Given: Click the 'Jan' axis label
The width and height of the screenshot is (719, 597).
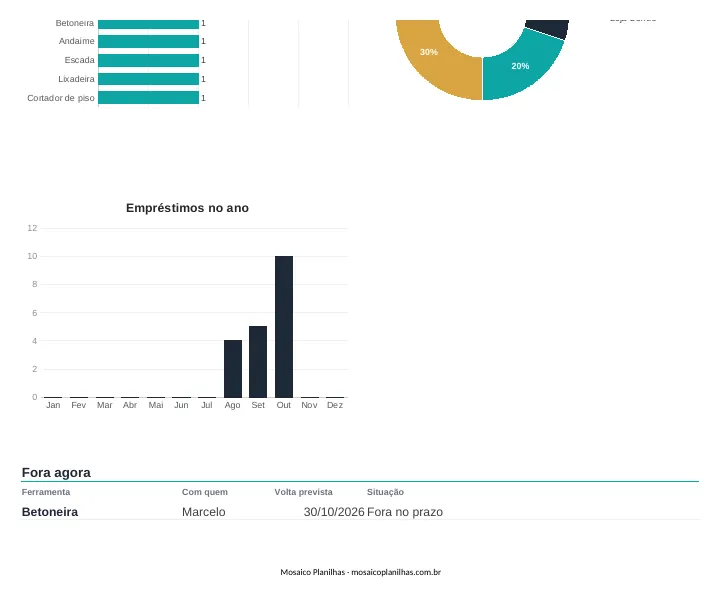Looking at the screenshot, I should coord(53,405).
